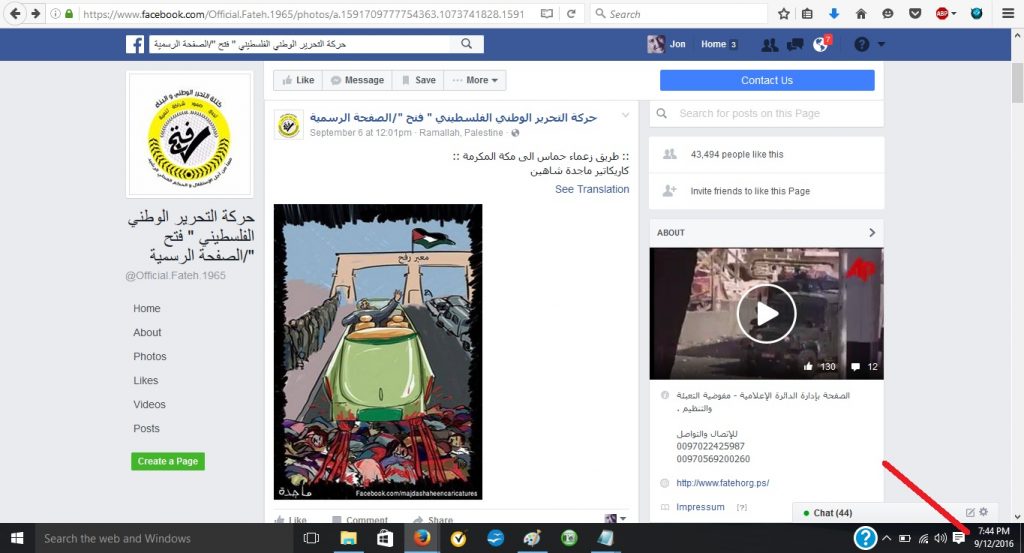
Task: Open the Windows Store taskbar icon
Action: point(385,538)
